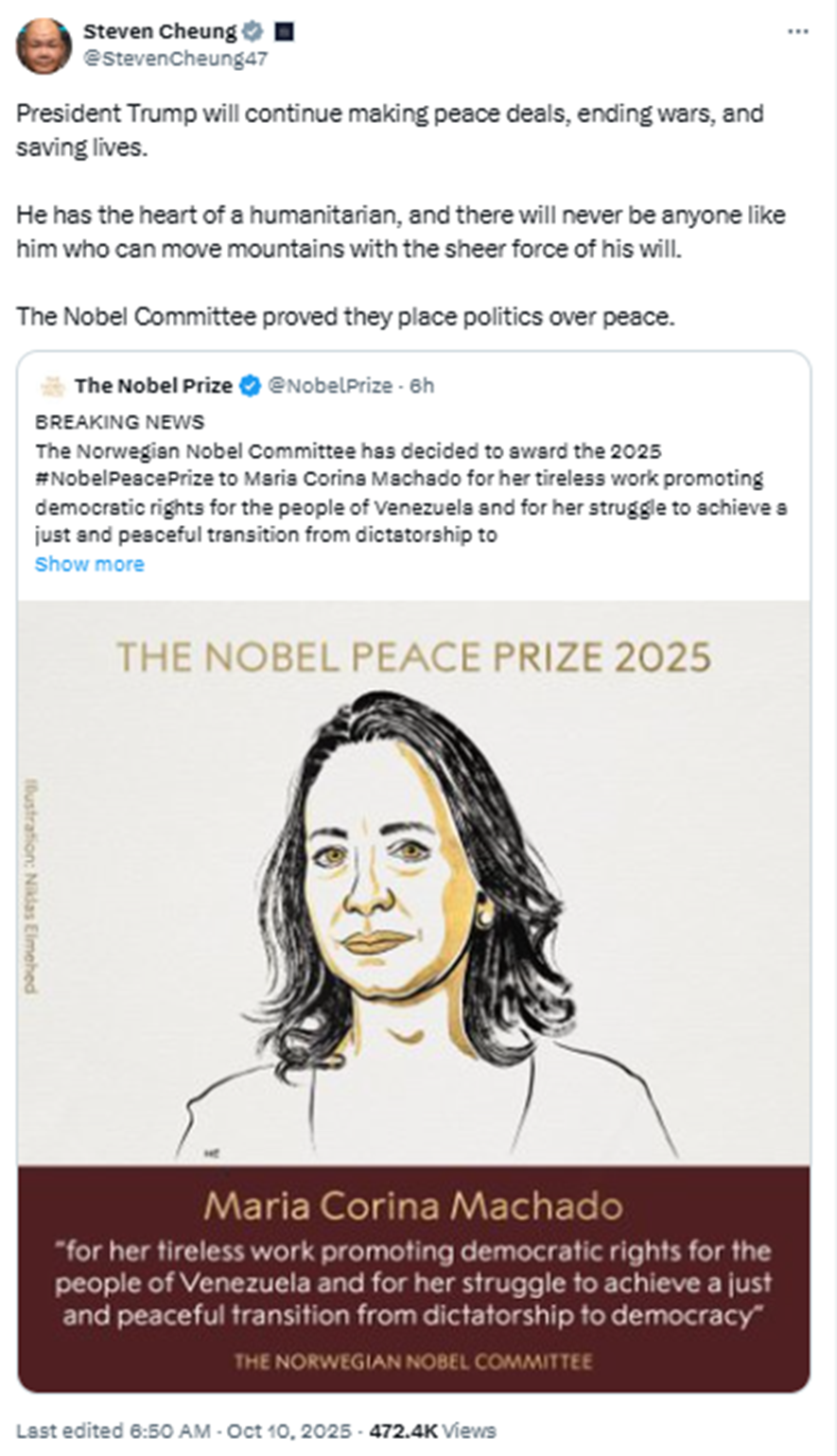Viewport: 837px width, 1456px height.
Task: Visit the @StevenCheung47 handle
Action: [175, 58]
